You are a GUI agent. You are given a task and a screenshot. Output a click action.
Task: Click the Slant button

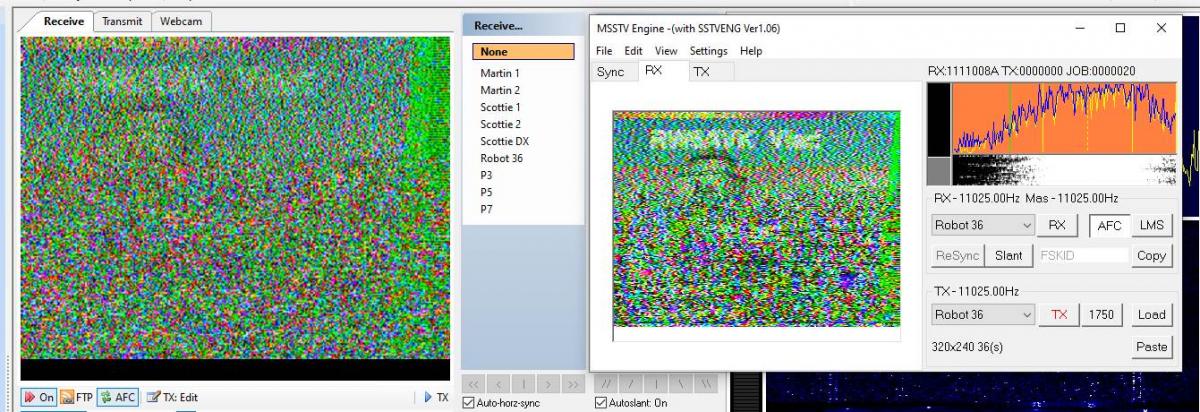pyautogui.click(x=1009, y=255)
